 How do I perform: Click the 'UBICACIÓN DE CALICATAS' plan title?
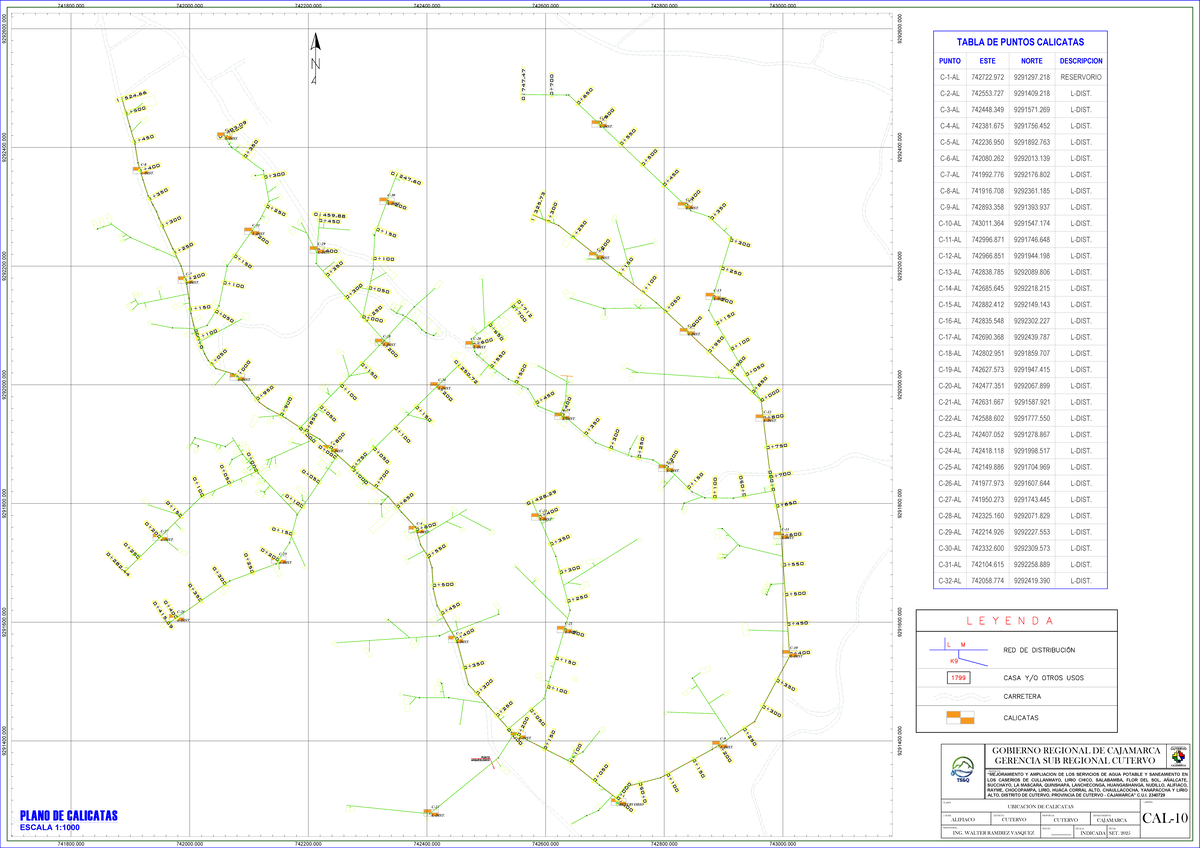pos(1040,806)
